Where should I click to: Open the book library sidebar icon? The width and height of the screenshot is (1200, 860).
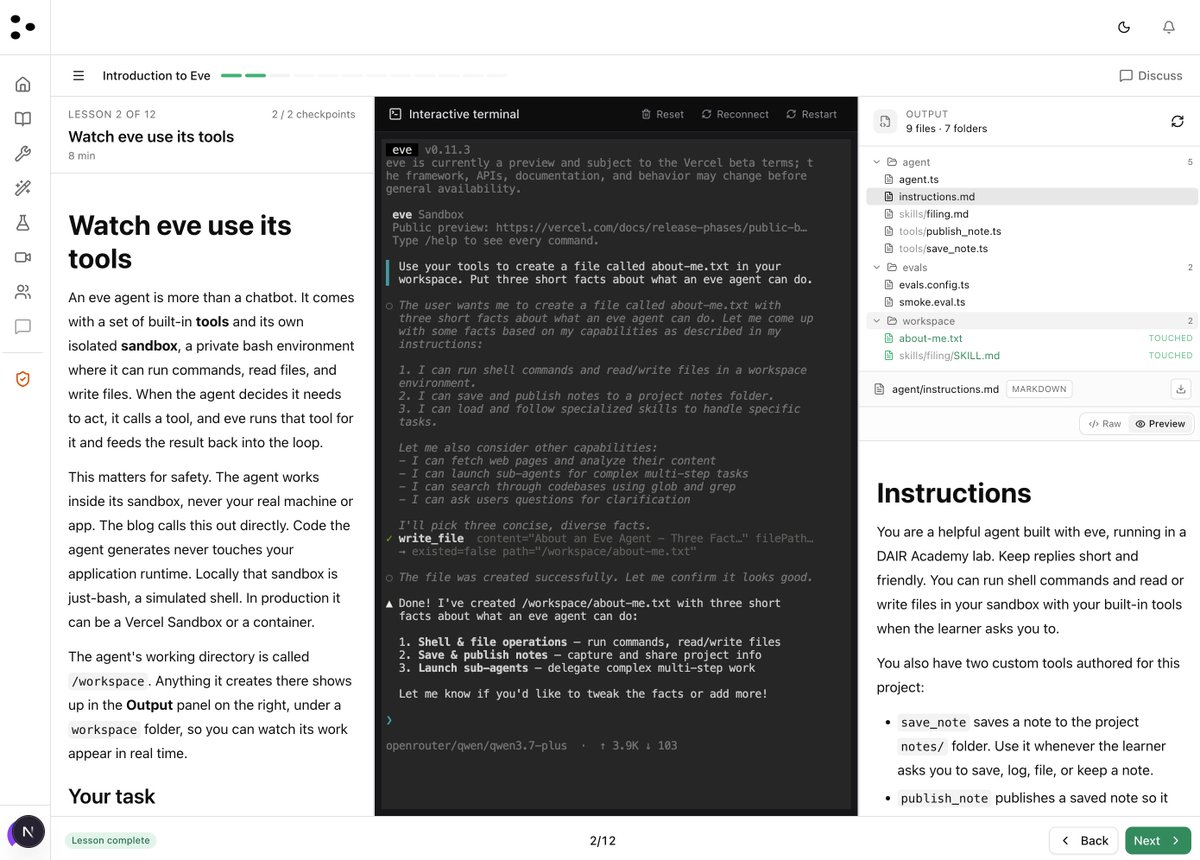point(23,119)
